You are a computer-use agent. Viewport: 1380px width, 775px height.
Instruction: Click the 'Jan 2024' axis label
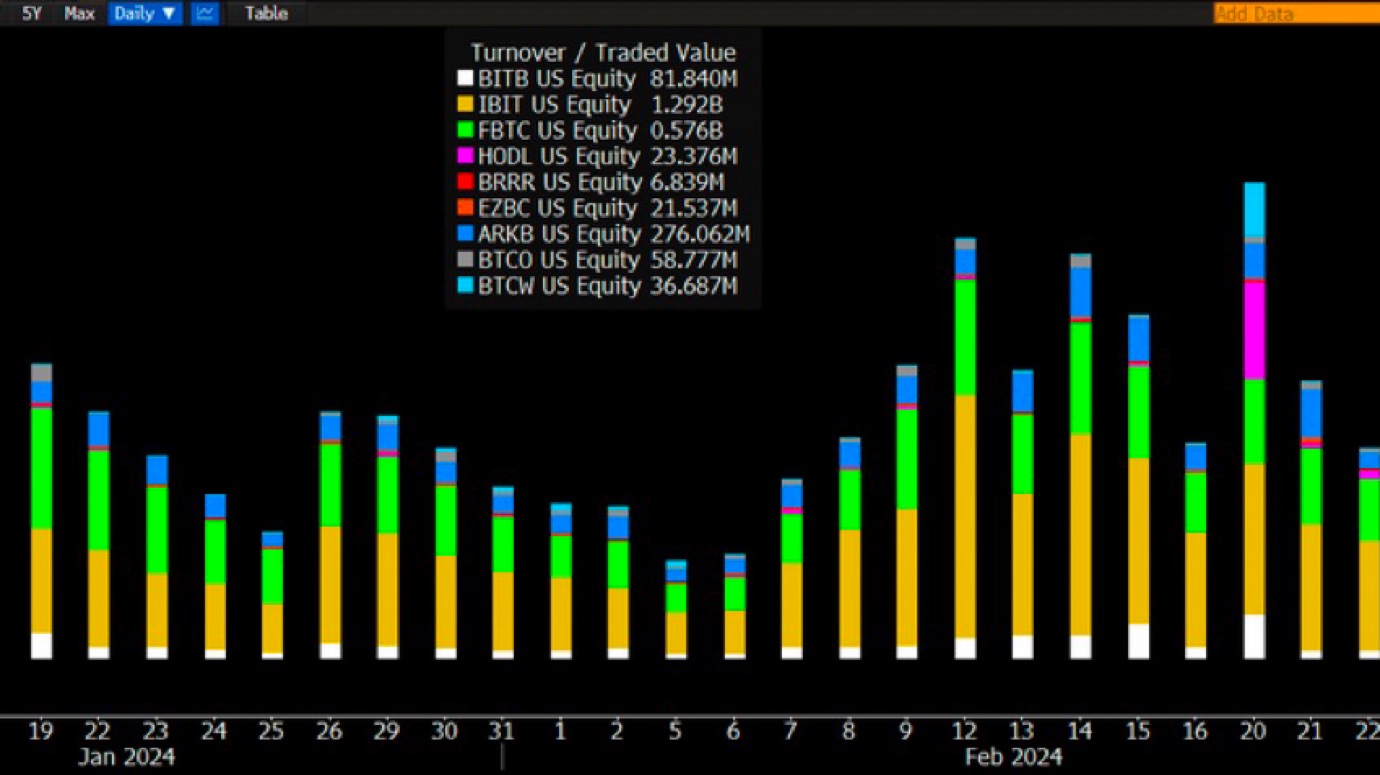coord(126,757)
